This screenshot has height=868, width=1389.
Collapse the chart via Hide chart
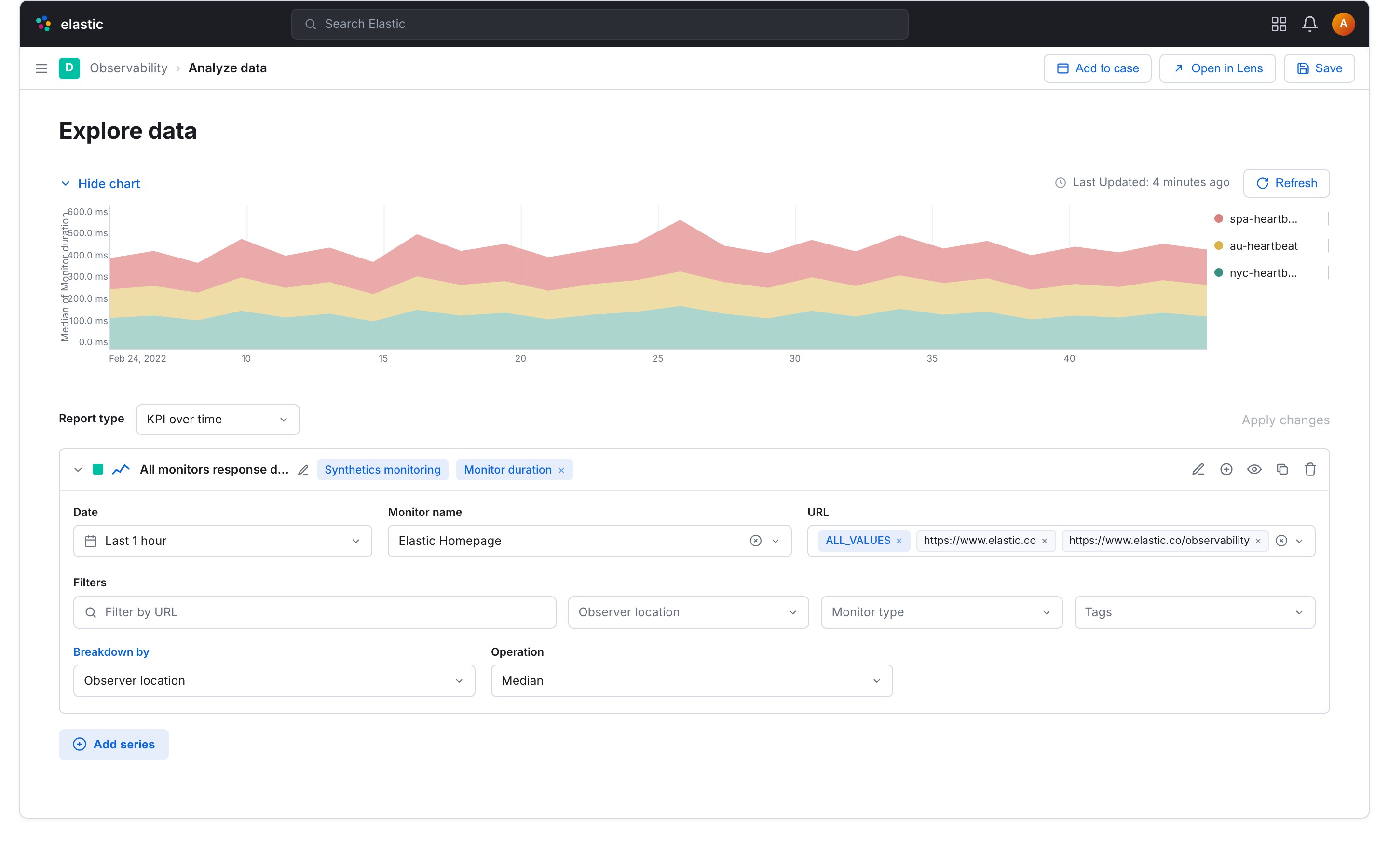[x=100, y=184]
